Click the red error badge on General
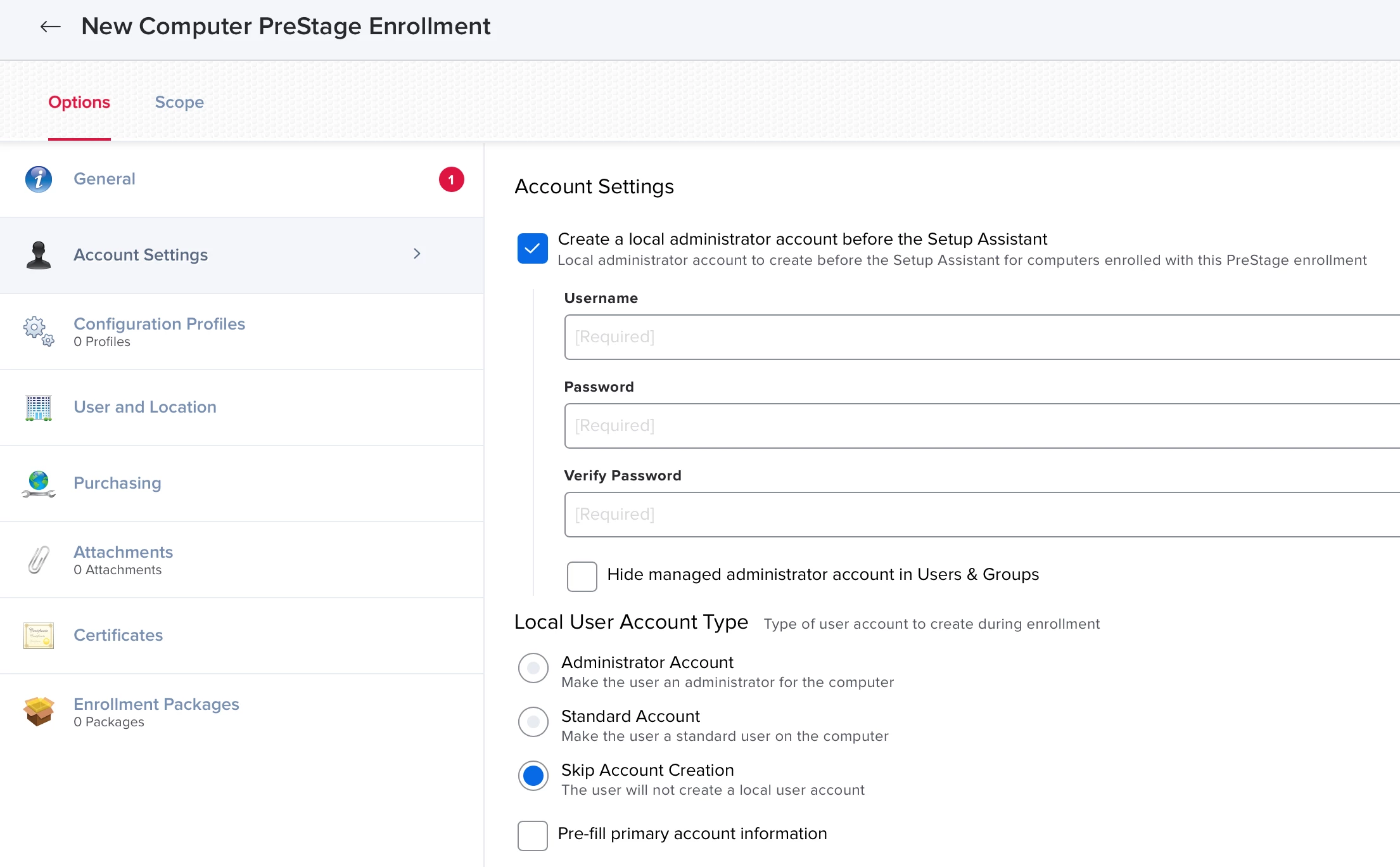1400x867 pixels. [451, 179]
